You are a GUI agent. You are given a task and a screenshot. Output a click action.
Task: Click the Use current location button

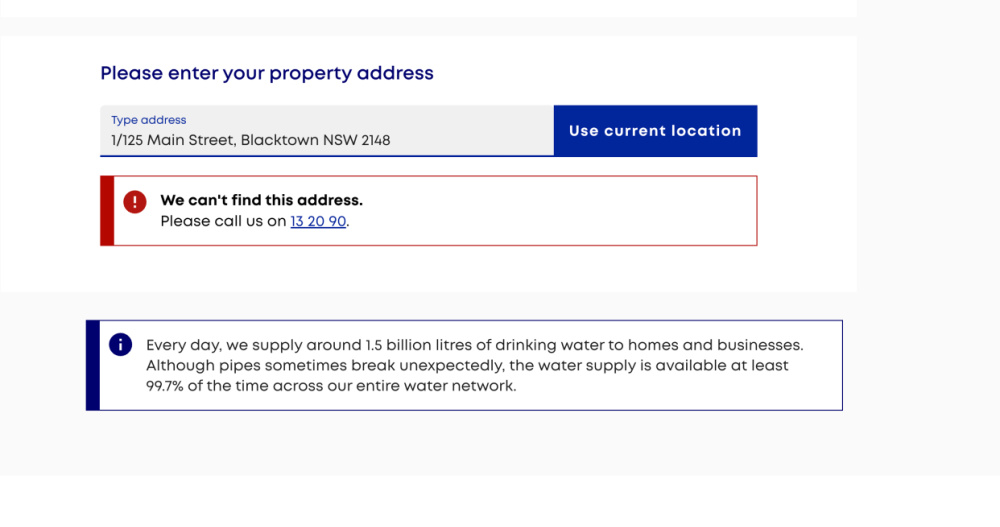pos(656,131)
